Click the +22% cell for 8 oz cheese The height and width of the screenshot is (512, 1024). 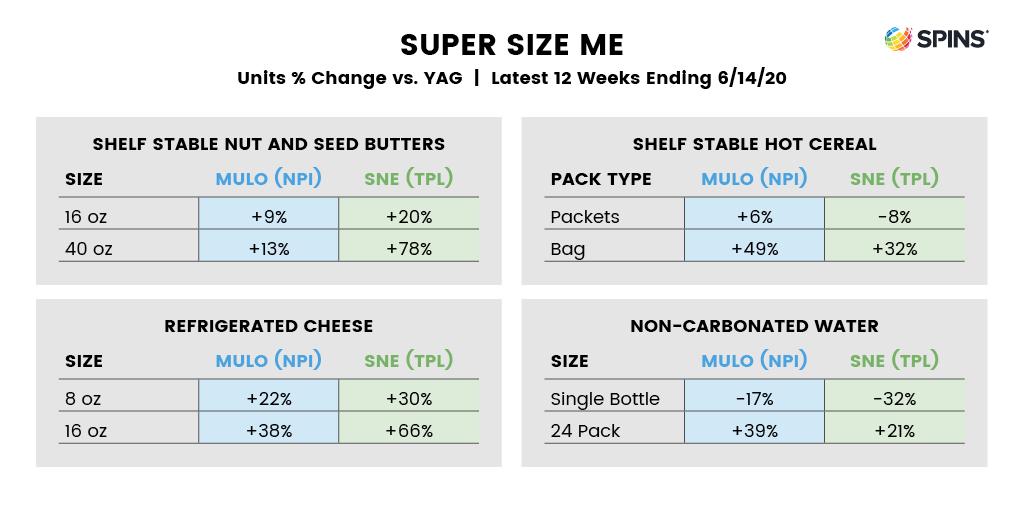pos(268,398)
